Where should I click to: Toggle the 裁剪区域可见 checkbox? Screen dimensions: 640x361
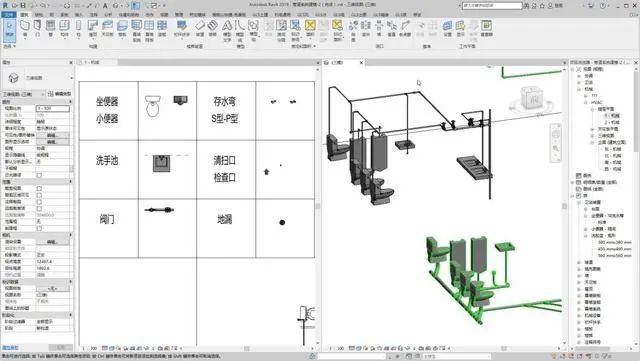click(x=39, y=195)
